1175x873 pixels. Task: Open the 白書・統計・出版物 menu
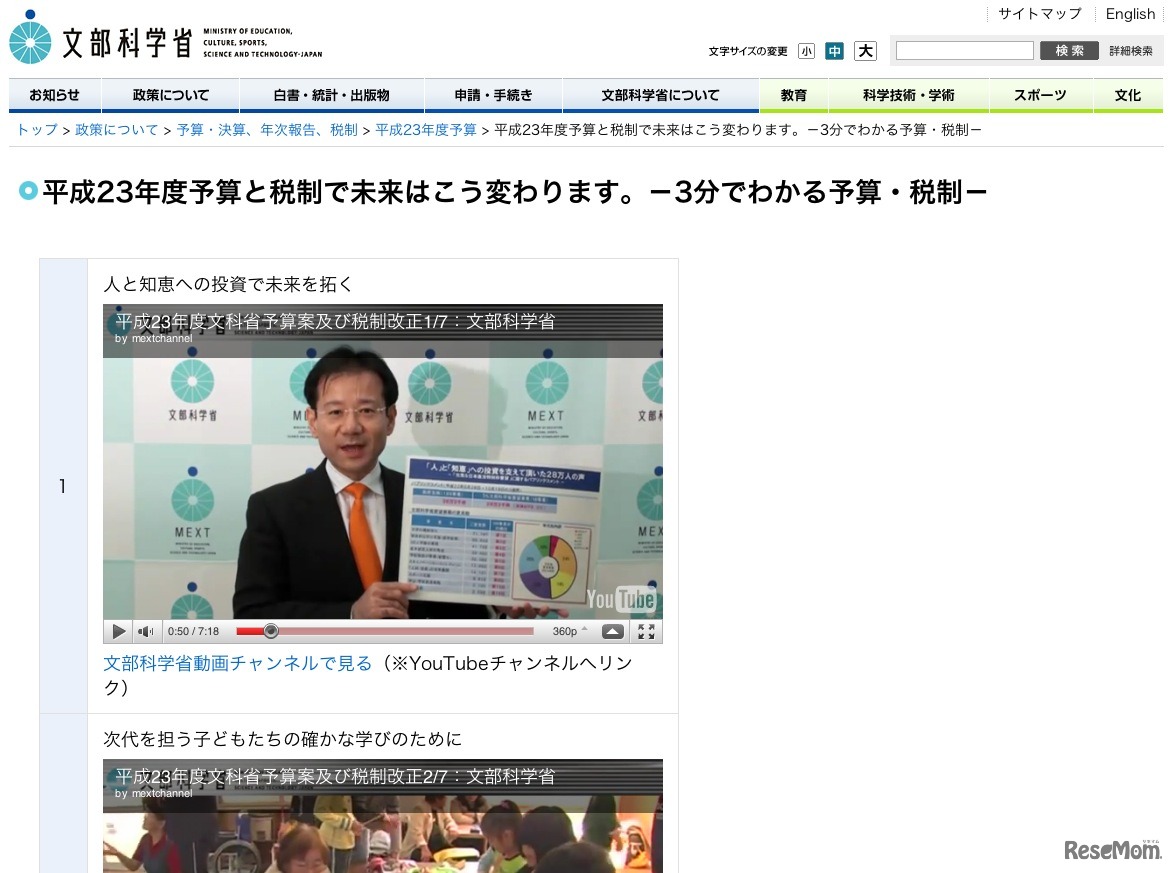pyautogui.click(x=331, y=95)
